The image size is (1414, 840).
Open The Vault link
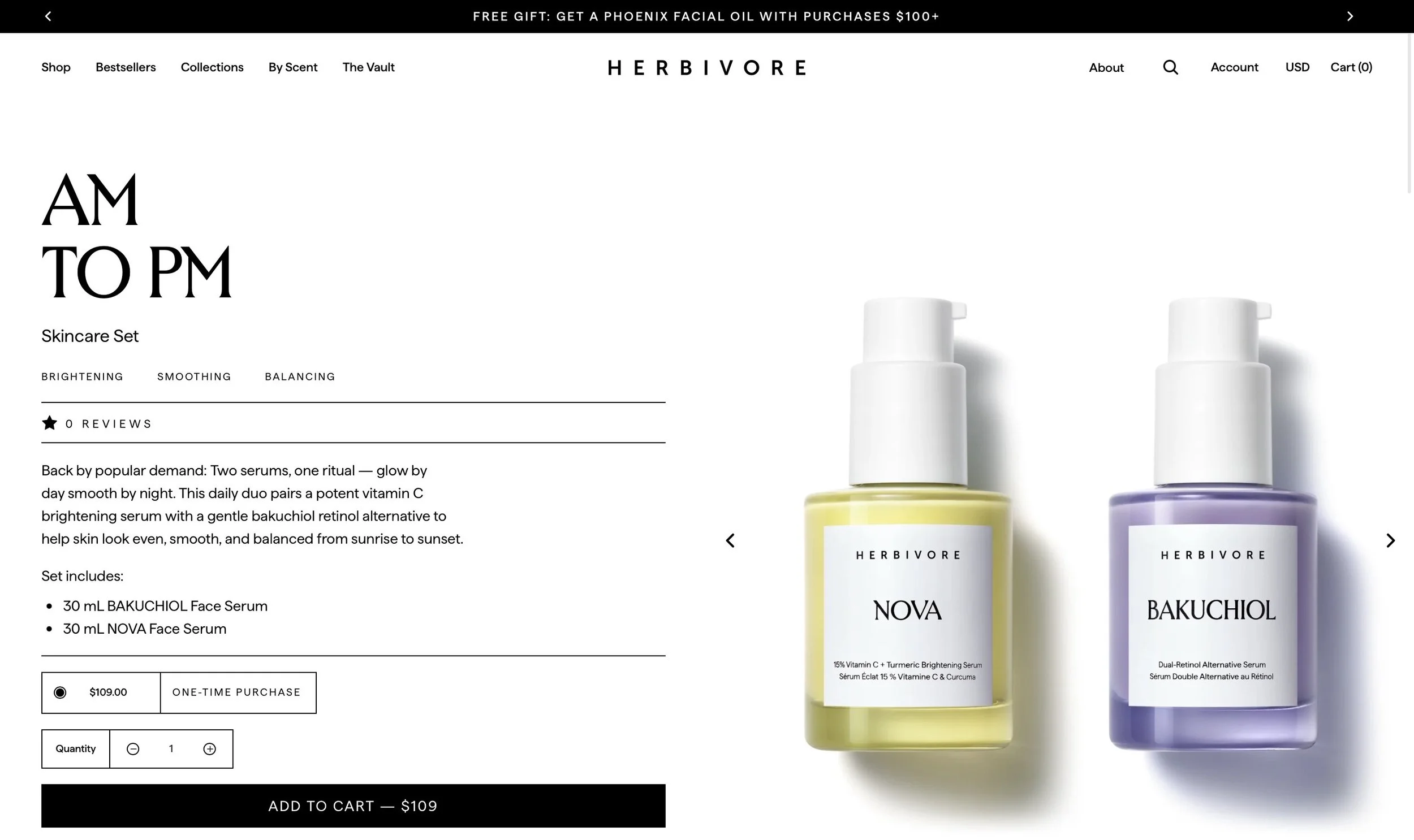368,67
